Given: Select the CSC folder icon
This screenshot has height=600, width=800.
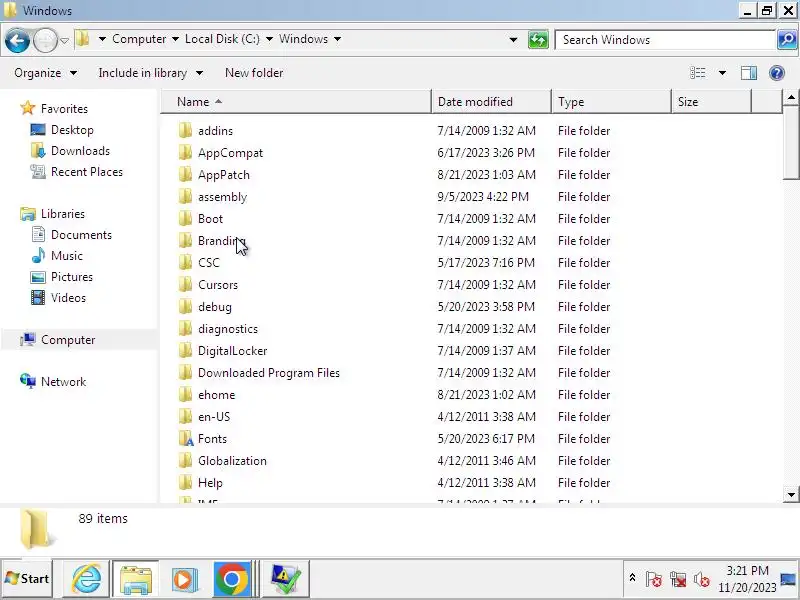Looking at the screenshot, I should pyautogui.click(x=185, y=262).
